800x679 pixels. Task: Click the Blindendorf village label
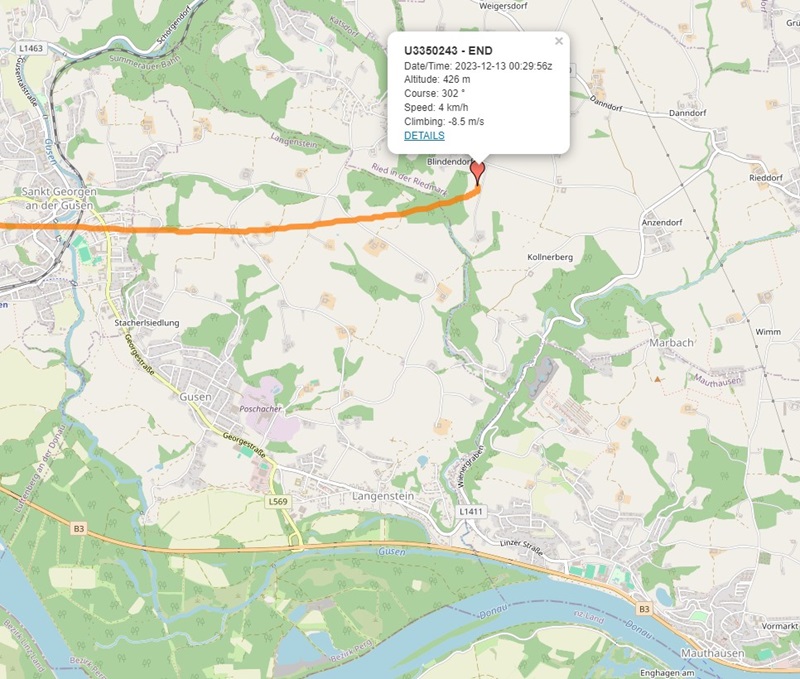click(x=449, y=162)
